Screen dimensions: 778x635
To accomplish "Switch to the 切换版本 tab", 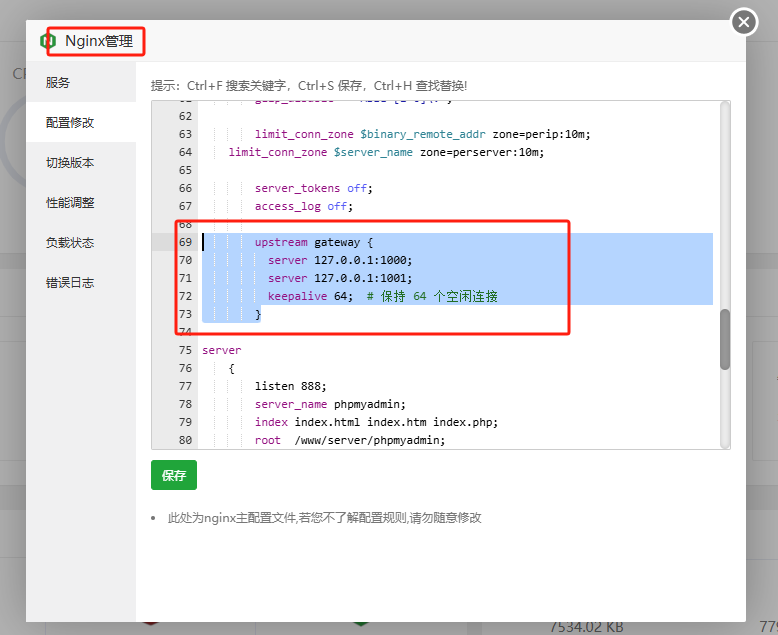I will 81,162.
